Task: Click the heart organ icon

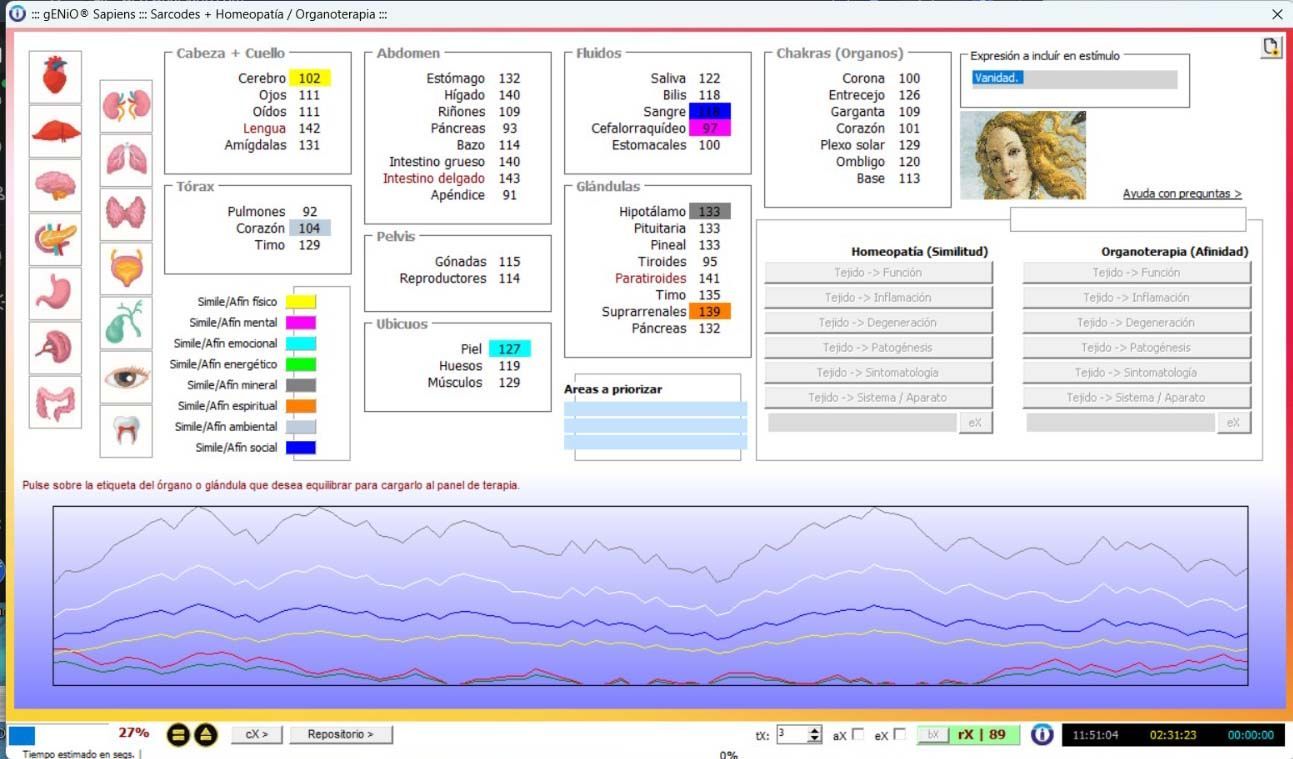Action: (55, 77)
